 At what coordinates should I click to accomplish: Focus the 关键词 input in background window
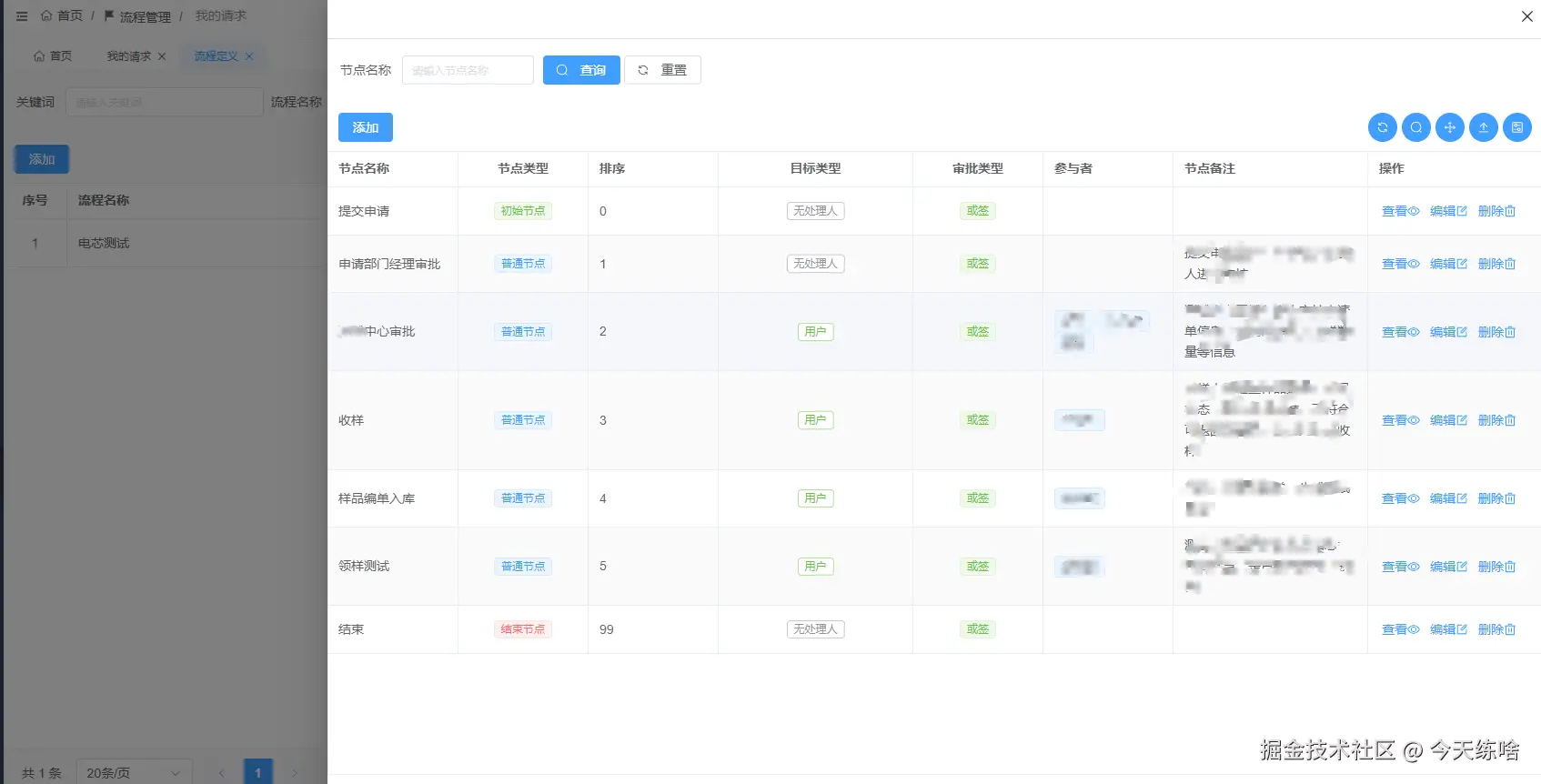[164, 102]
